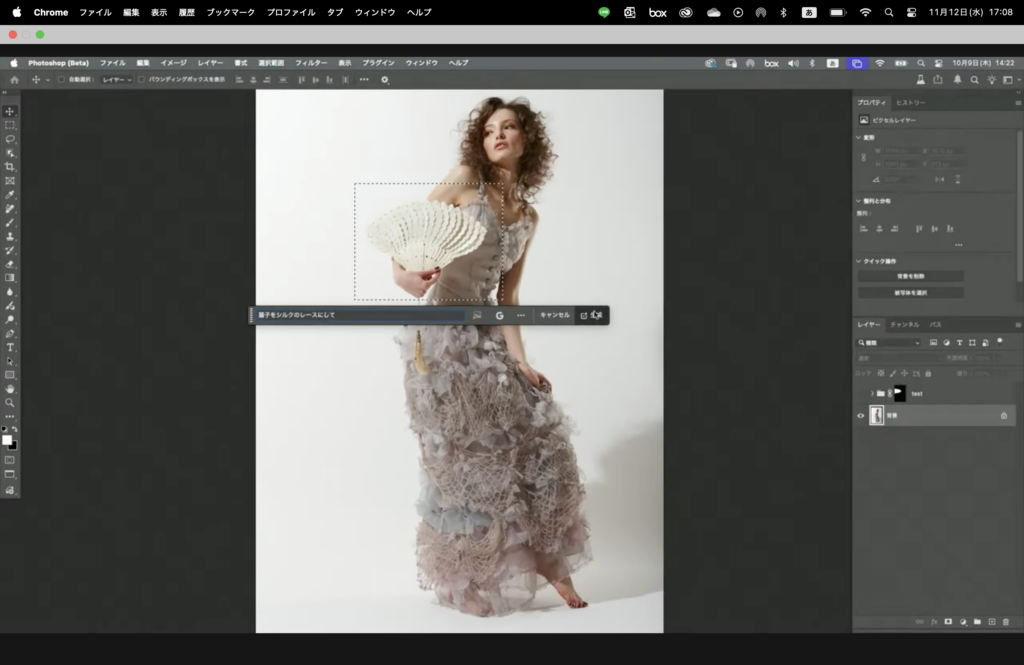Image resolution: width=1024 pixels, height=665 pixels.
Task: Click the foreground color swatch
Action: [7, 440]
